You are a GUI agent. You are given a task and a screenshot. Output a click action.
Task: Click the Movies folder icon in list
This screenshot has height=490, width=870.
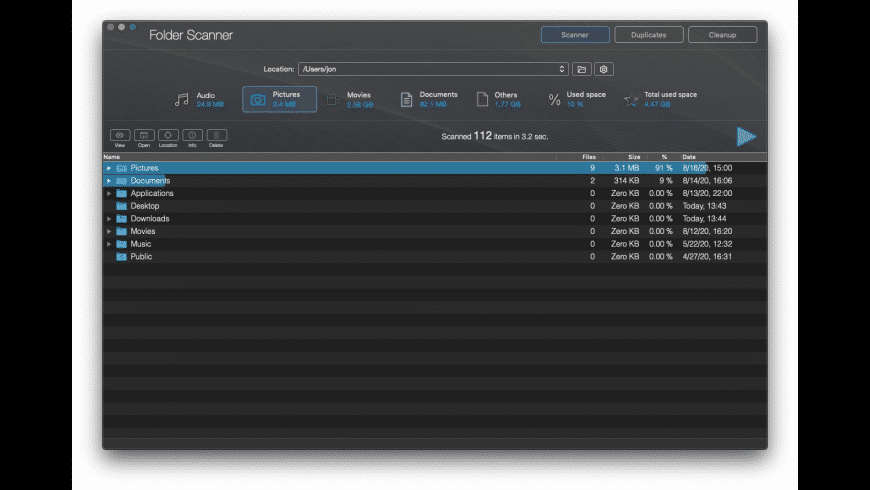[122, 231]
